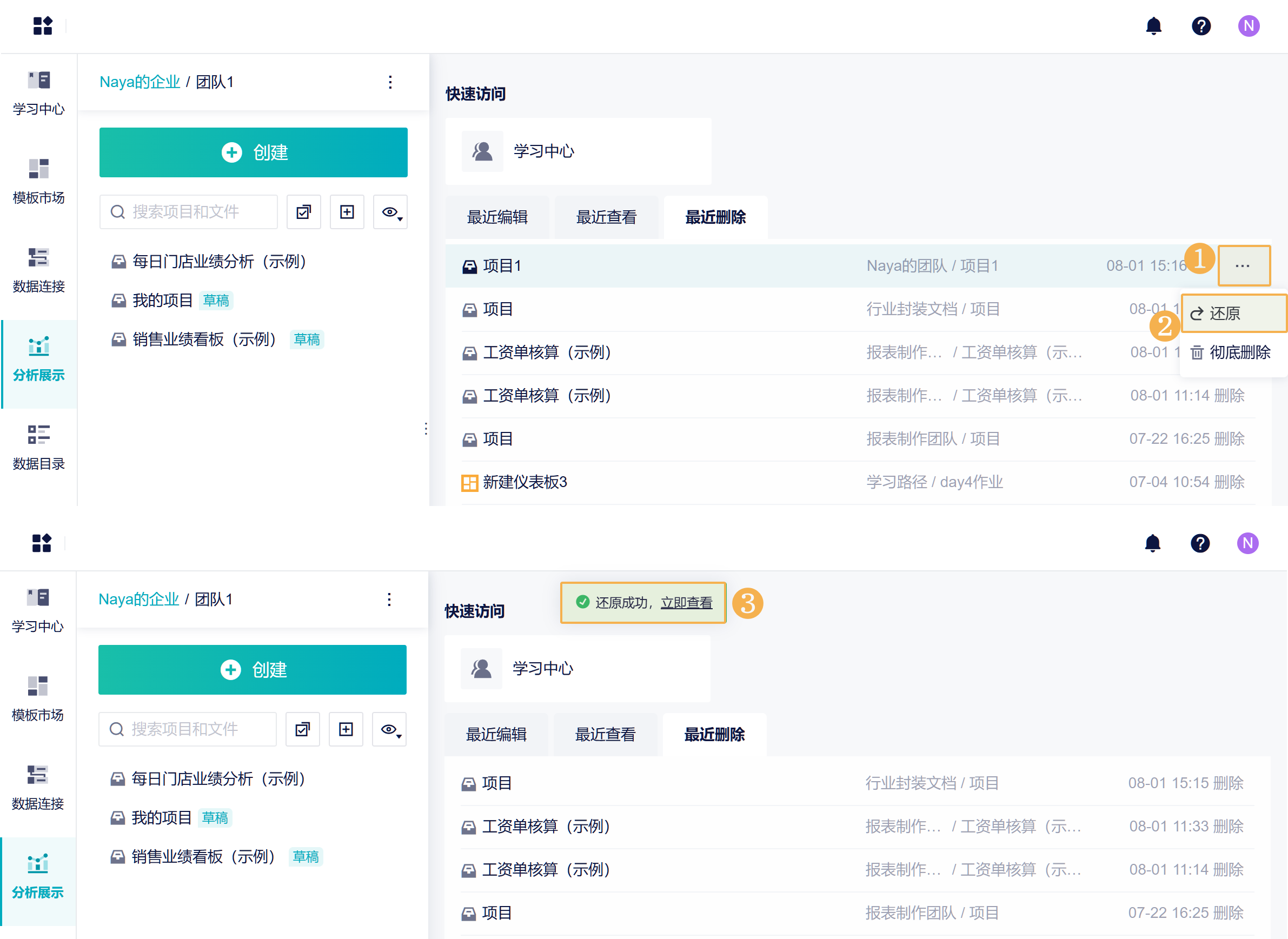Open notifications bell in top screenshot
Viewport: 1288px width, 939px height.
click(x=1153, y=26)
